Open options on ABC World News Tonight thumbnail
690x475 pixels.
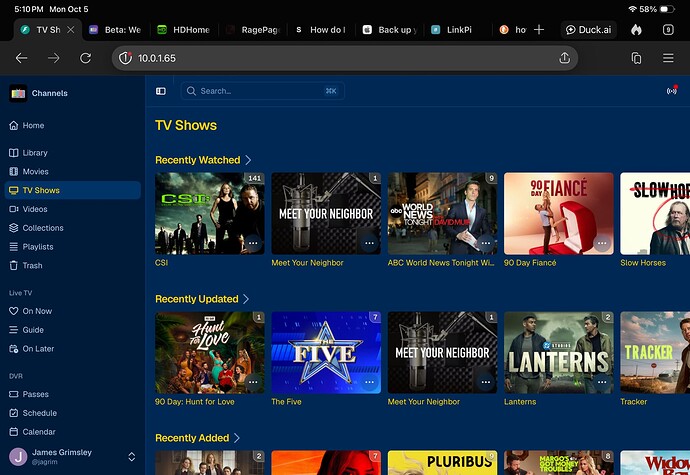(x=485, y=243)
